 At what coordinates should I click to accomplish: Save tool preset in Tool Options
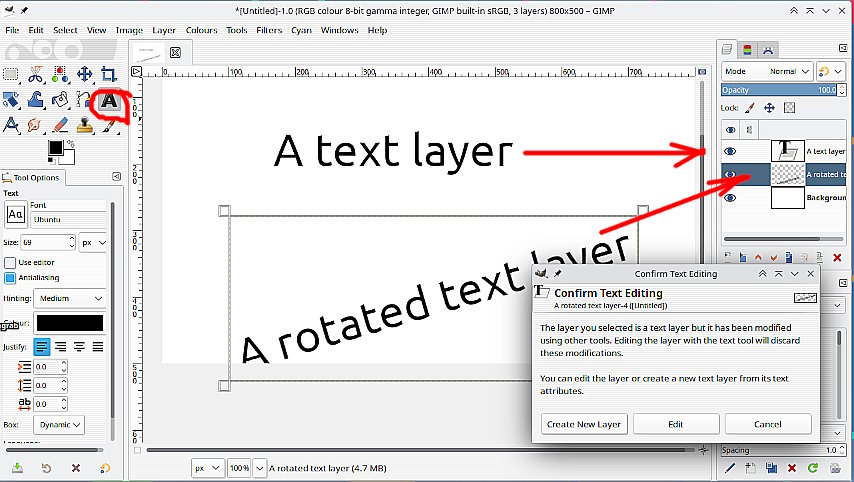(17, 468)
